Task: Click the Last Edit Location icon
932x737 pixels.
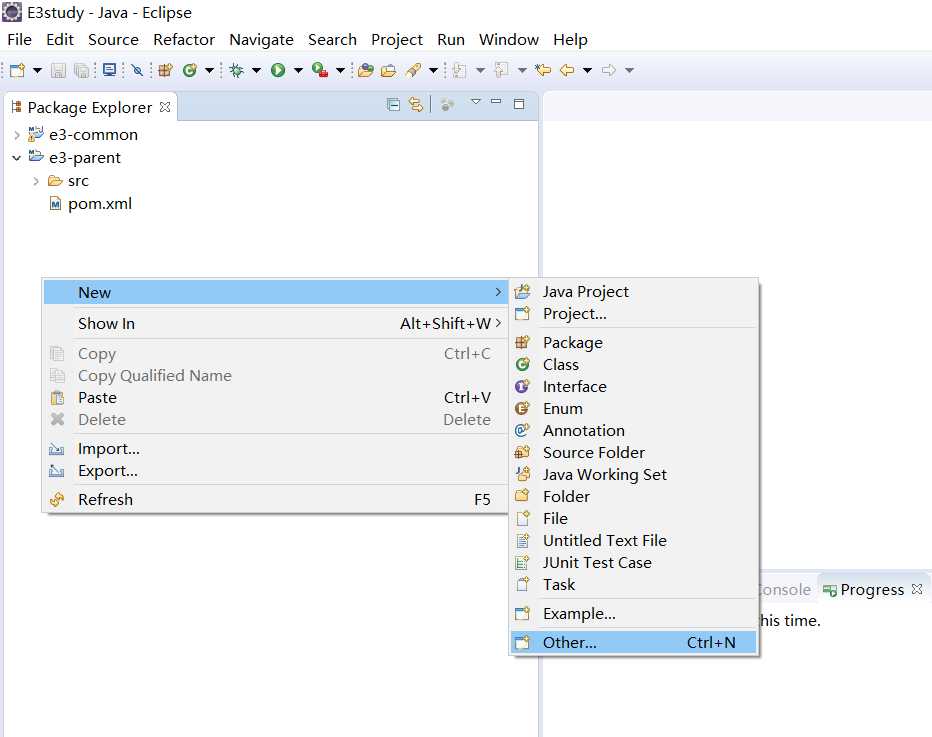Action: [543, 70]
